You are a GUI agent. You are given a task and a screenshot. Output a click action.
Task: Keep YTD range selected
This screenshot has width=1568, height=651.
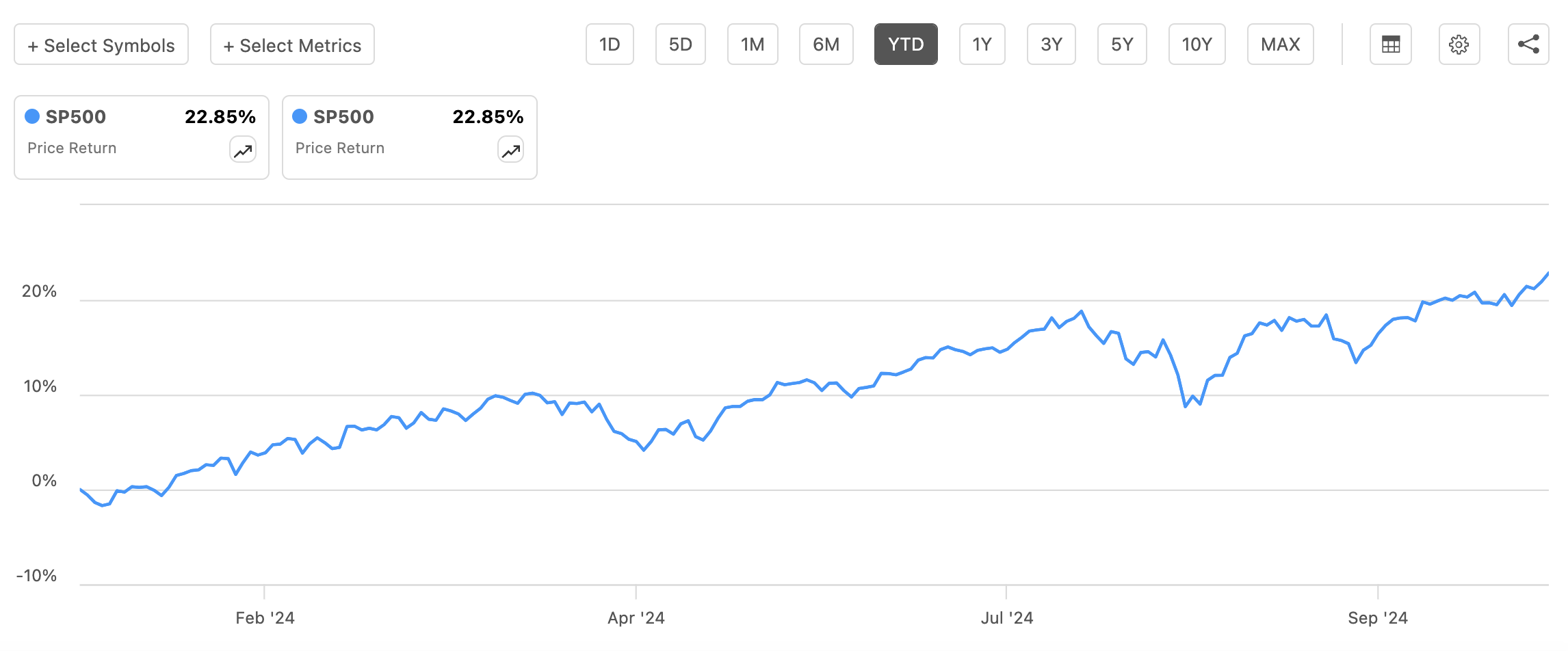[905, 44]
